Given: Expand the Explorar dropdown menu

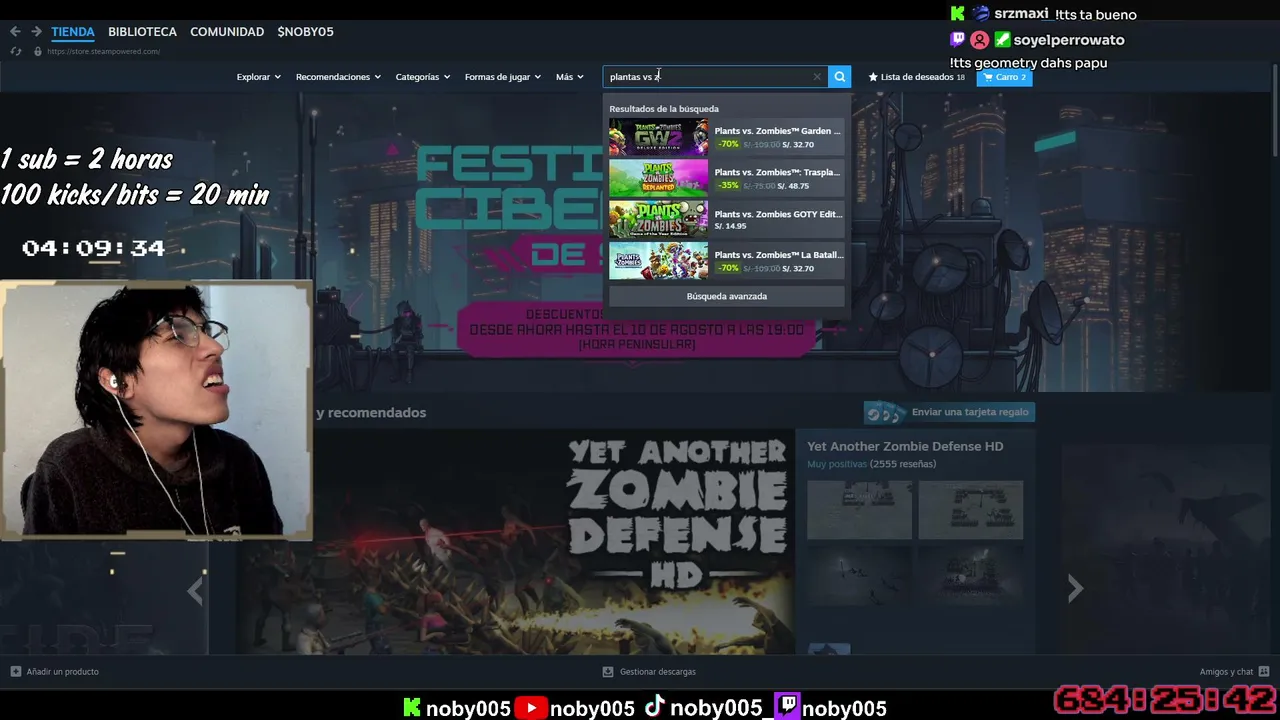Looking at the screenshot, I should click(258, 77).
